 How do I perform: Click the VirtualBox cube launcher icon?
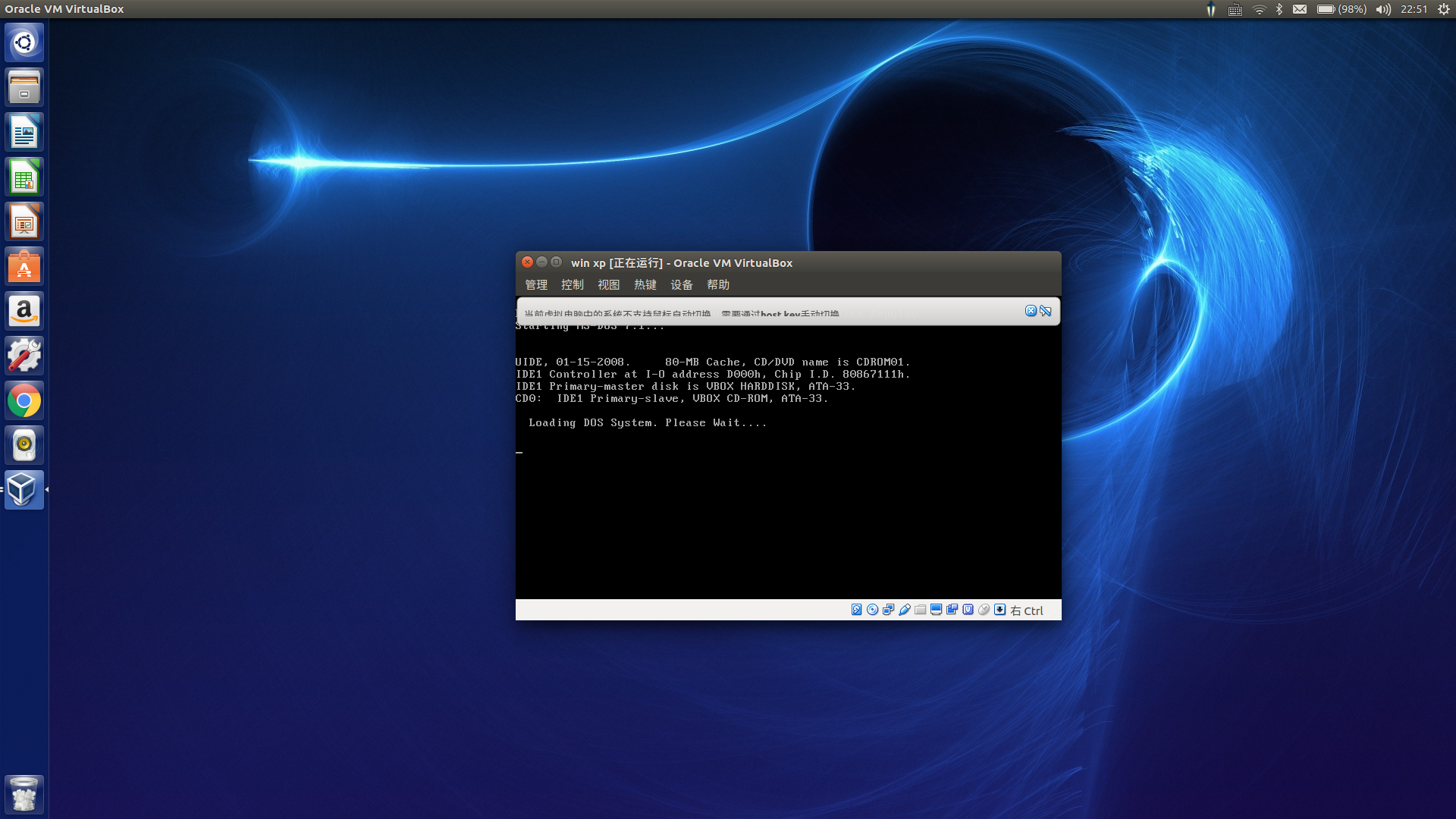pyautogui.click(x=24, y=490)
